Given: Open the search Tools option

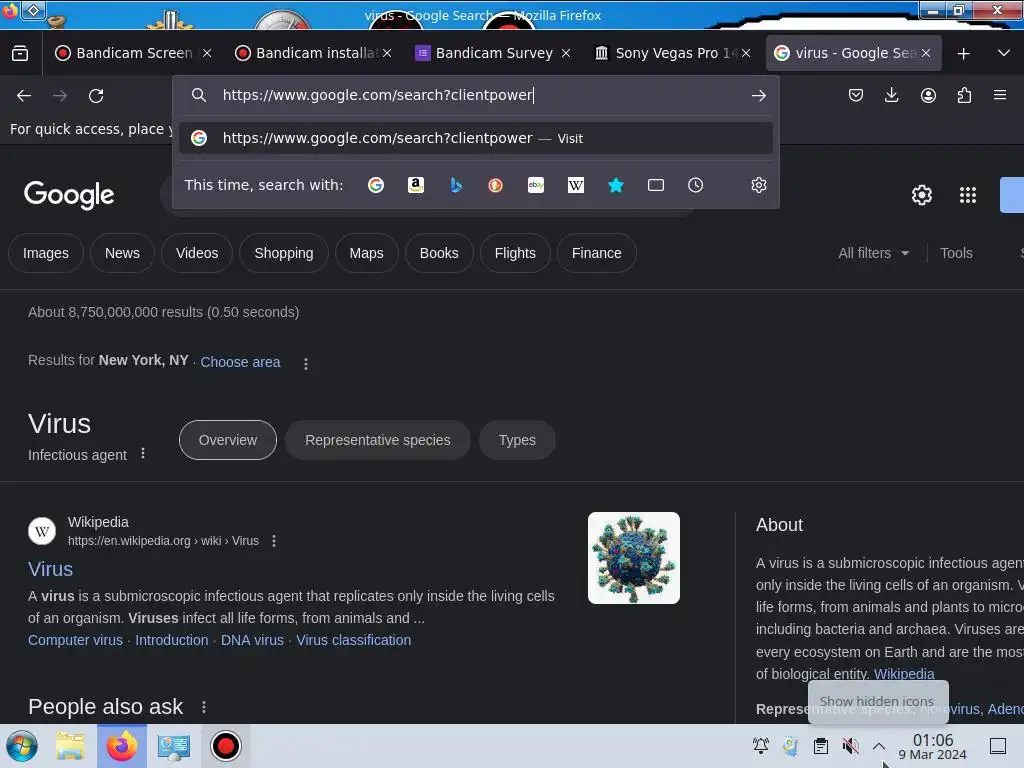Looking at the screenshot, I should tap(956, 253).
